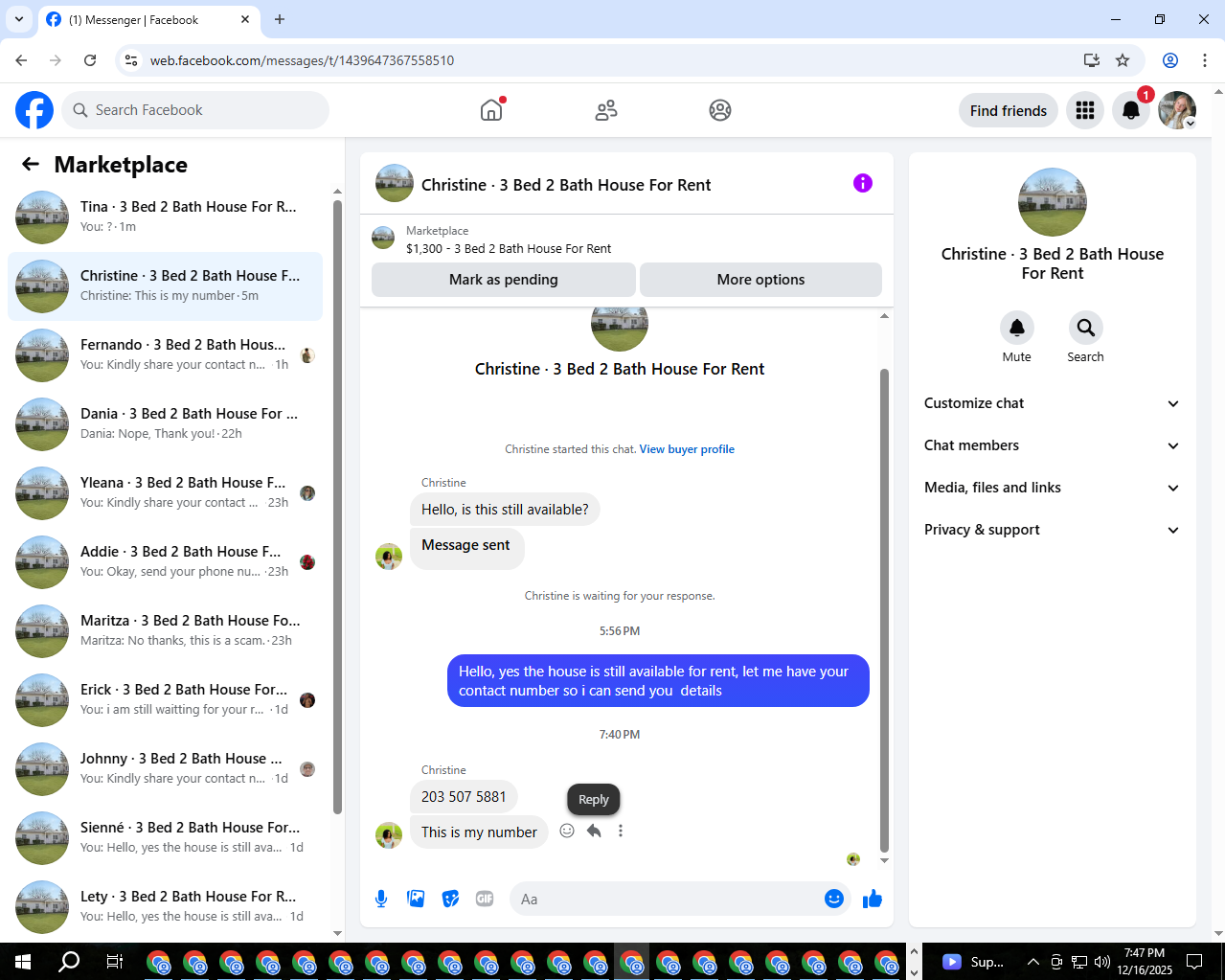
Task: Show hidden system tray icons chevron
Action: (x=1032, y=962)
